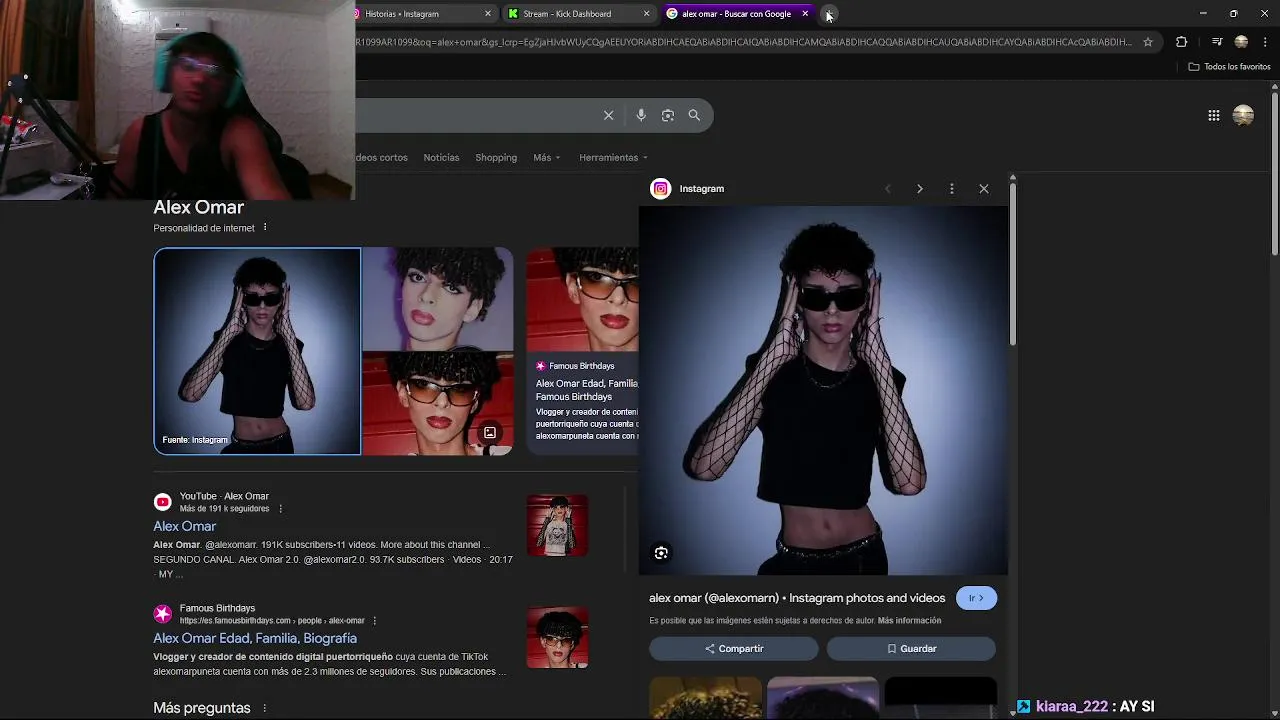
Task: Go to the next image in the panel
Action: point(919,189)
